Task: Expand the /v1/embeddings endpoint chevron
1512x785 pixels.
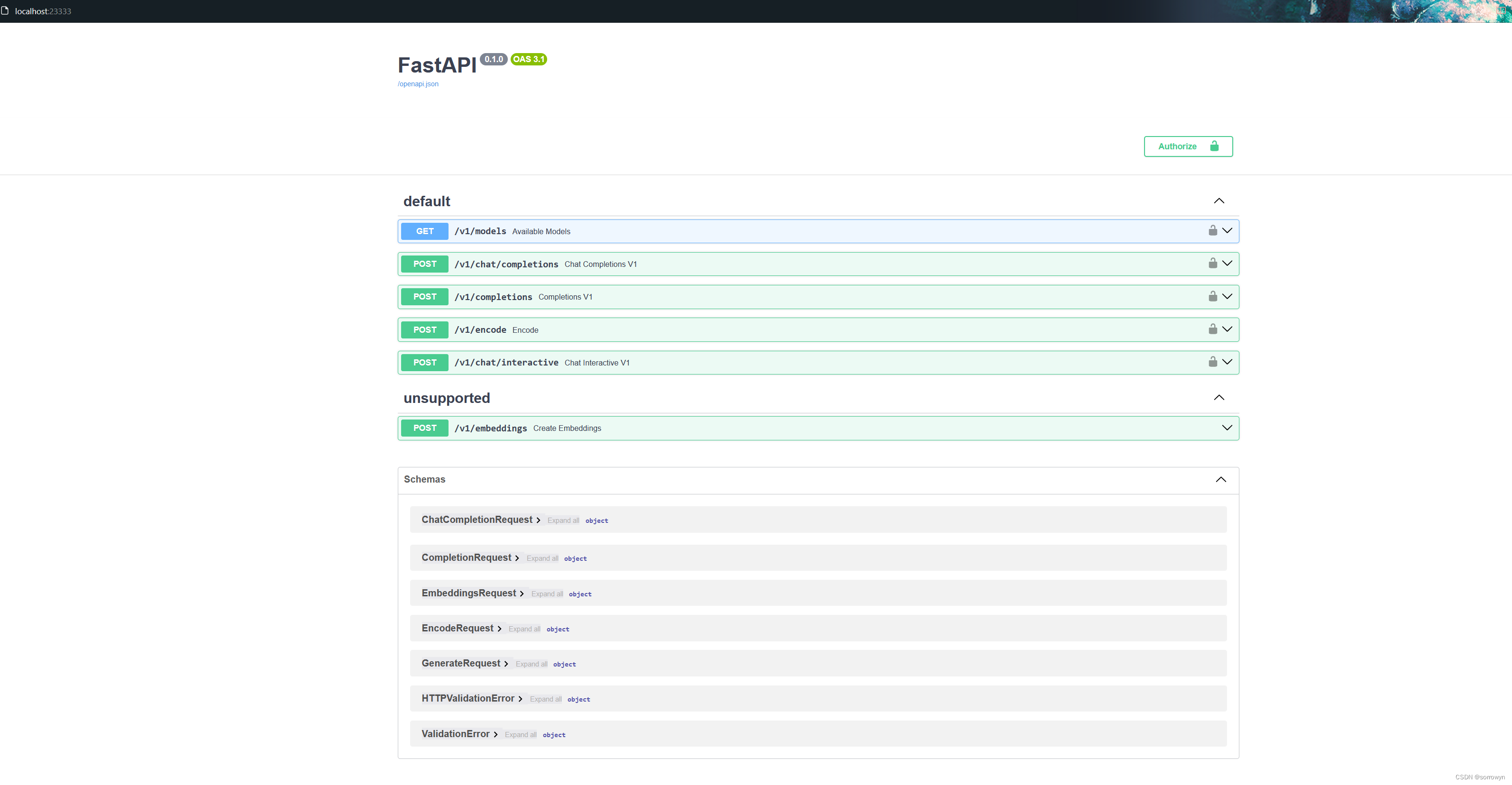Action: pos(1227,428)
